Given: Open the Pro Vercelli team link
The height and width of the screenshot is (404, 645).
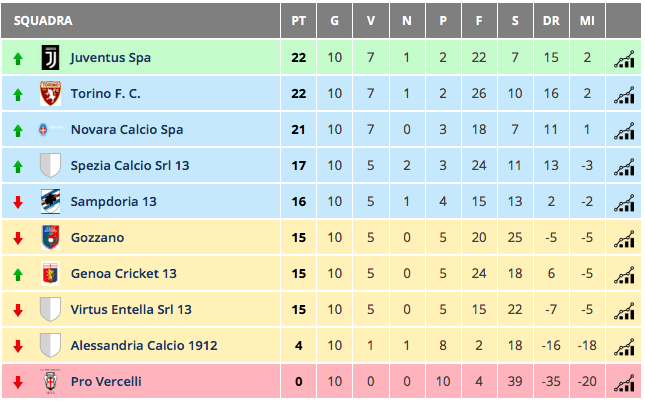Looking at the screenshot, I should [106, 381].
